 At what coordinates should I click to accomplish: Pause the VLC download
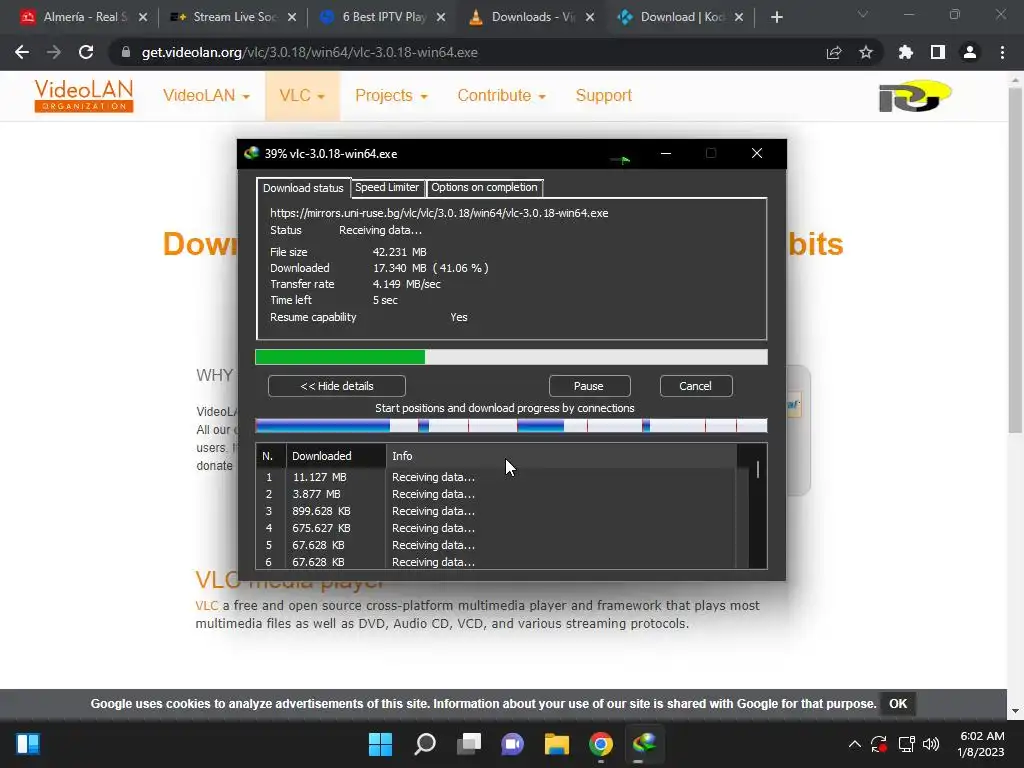point(589,386)
